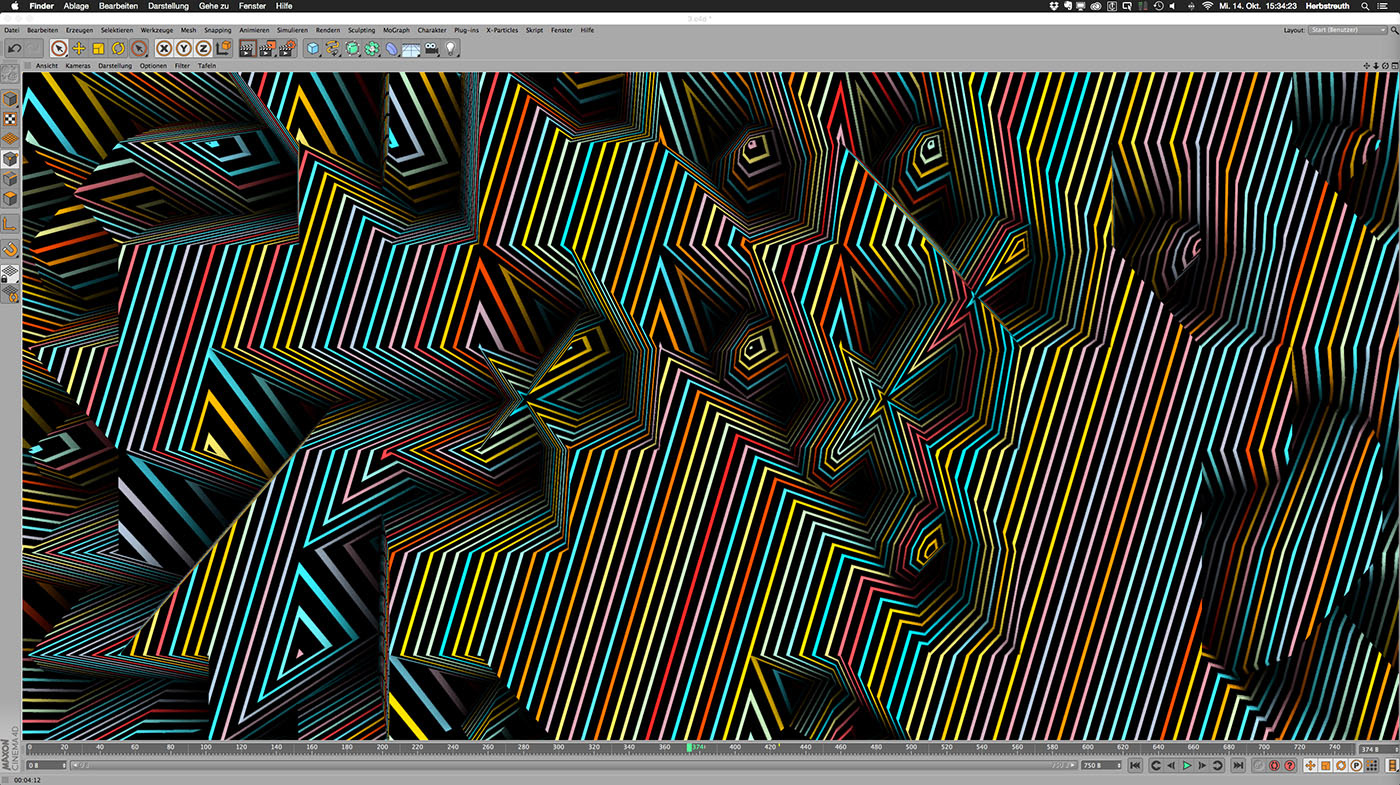Go to end of animation
Screen dimensions: 1400x785
tap(1238, 765)
